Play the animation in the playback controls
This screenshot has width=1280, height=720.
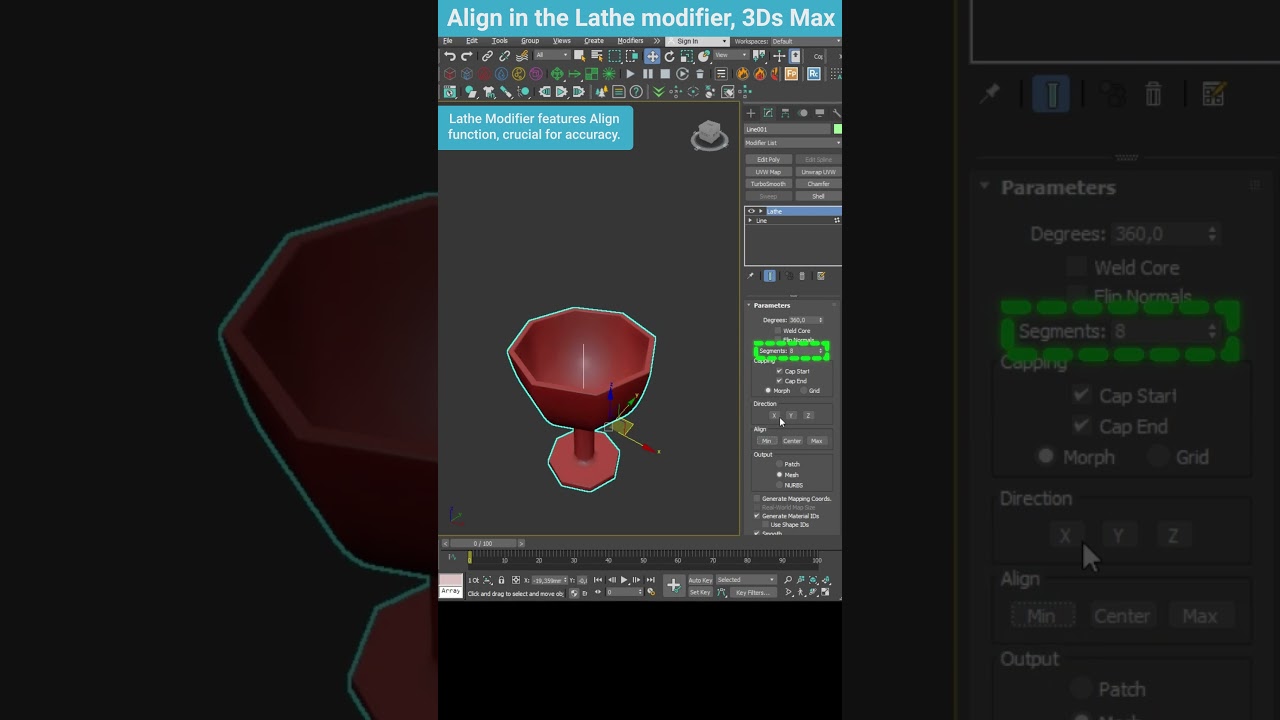click(625, 580)
